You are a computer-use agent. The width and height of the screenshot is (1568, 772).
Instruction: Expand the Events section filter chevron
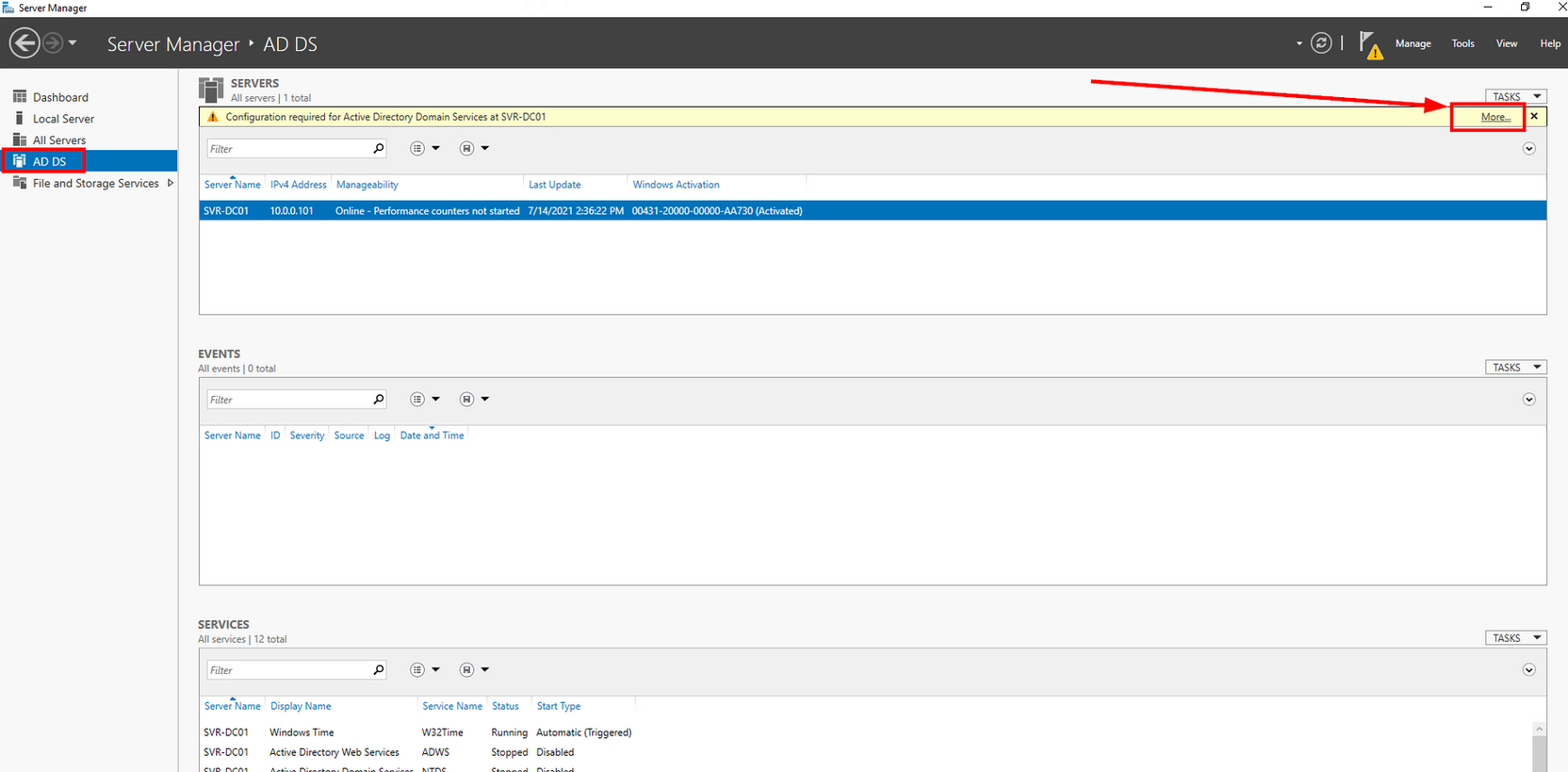click(x=1529, y=399)
